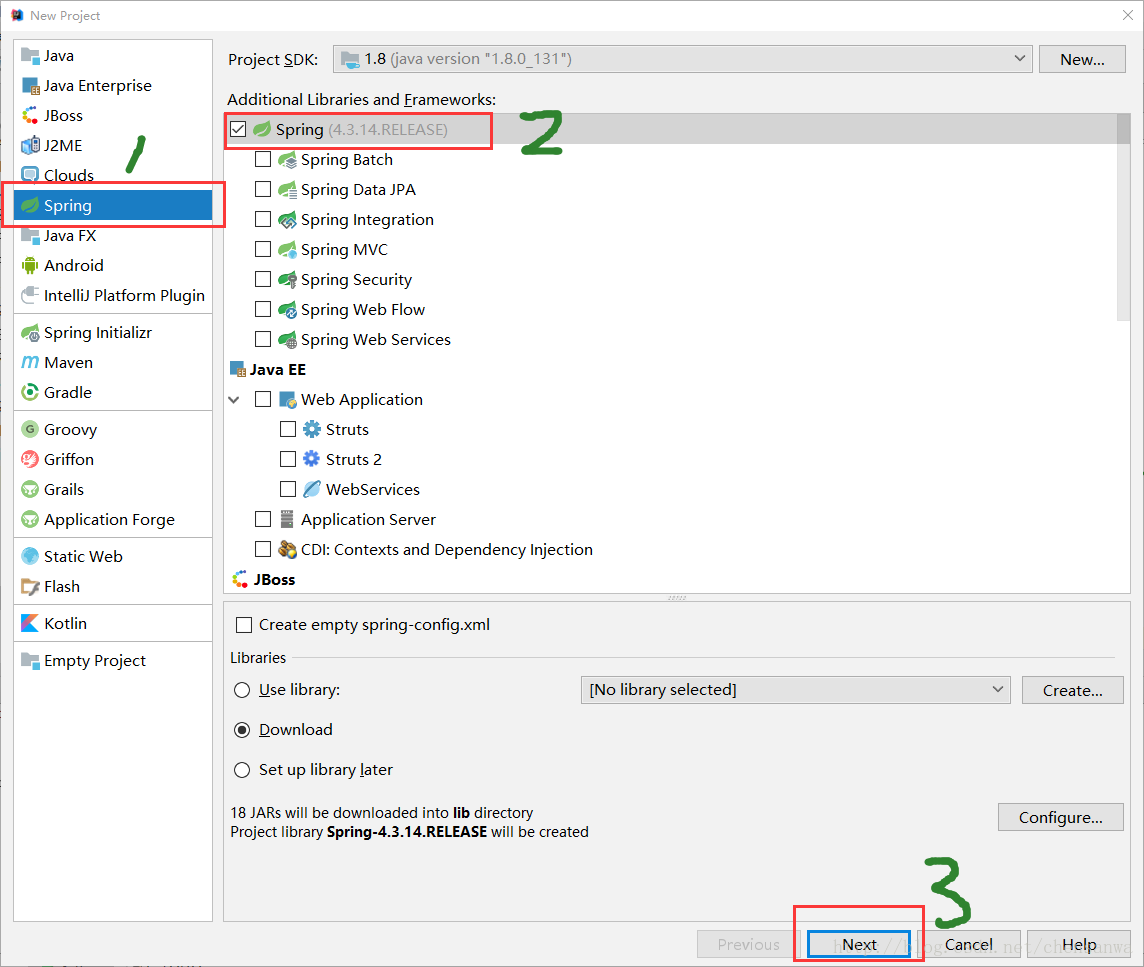Tick the Spring Web Flow checkbox
Image resolution: width=1144 pixels, height=967 pixels.
pos(263,309)
